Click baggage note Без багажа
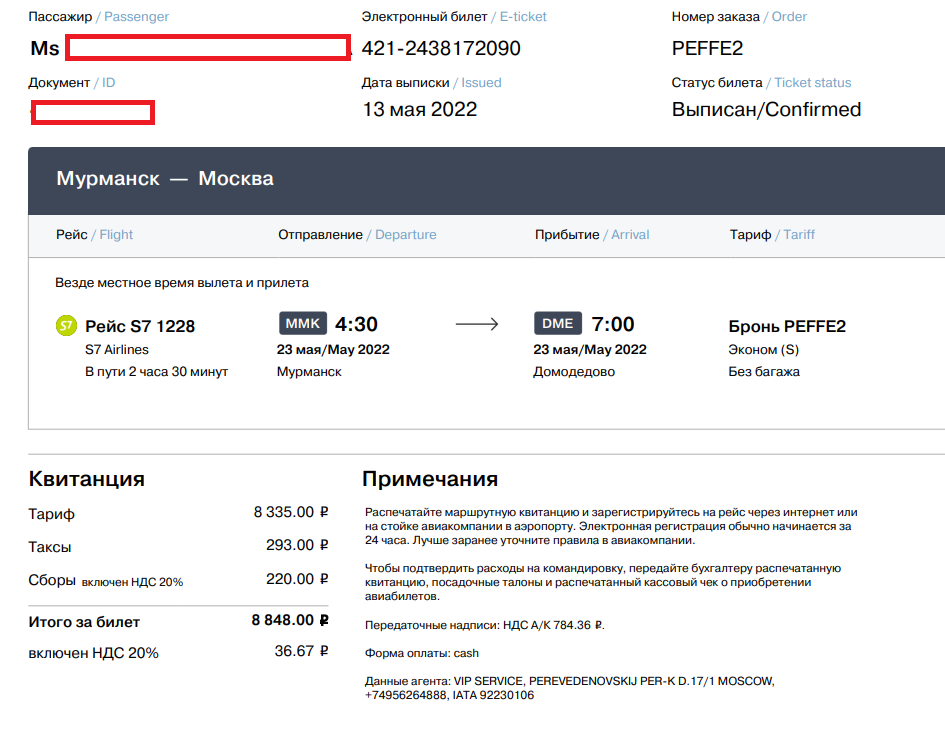 [x=764, y=371]
